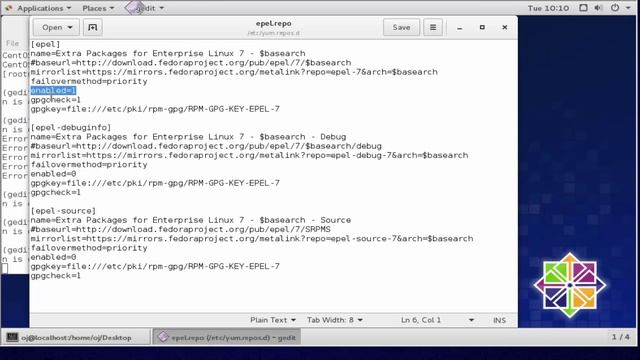Click the gpgcheck=1 line under [epel]
This screenshot has height=360, width=640.
56,100
